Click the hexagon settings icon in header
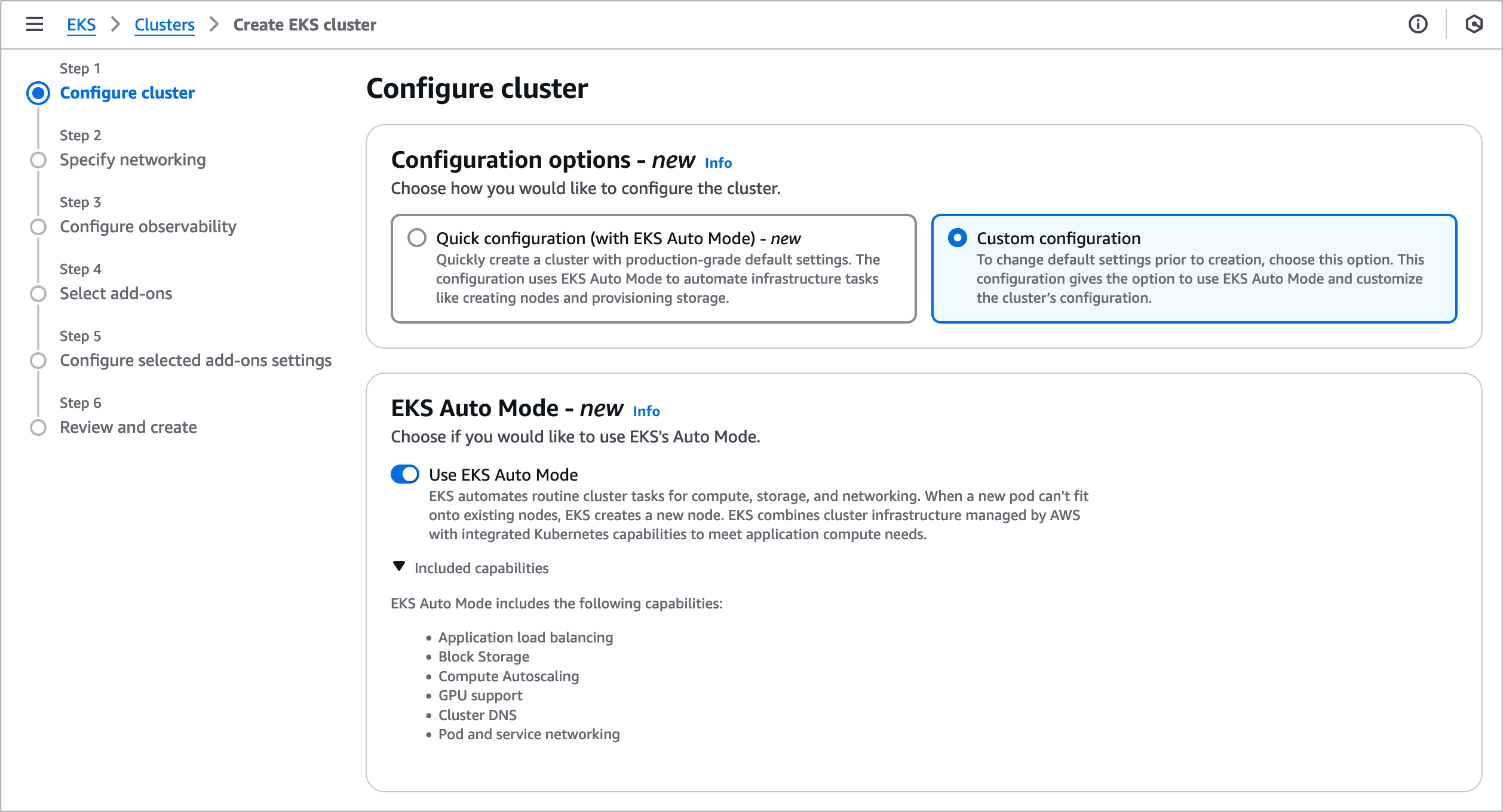1503x812 pixels. (x=1474, y=24)
